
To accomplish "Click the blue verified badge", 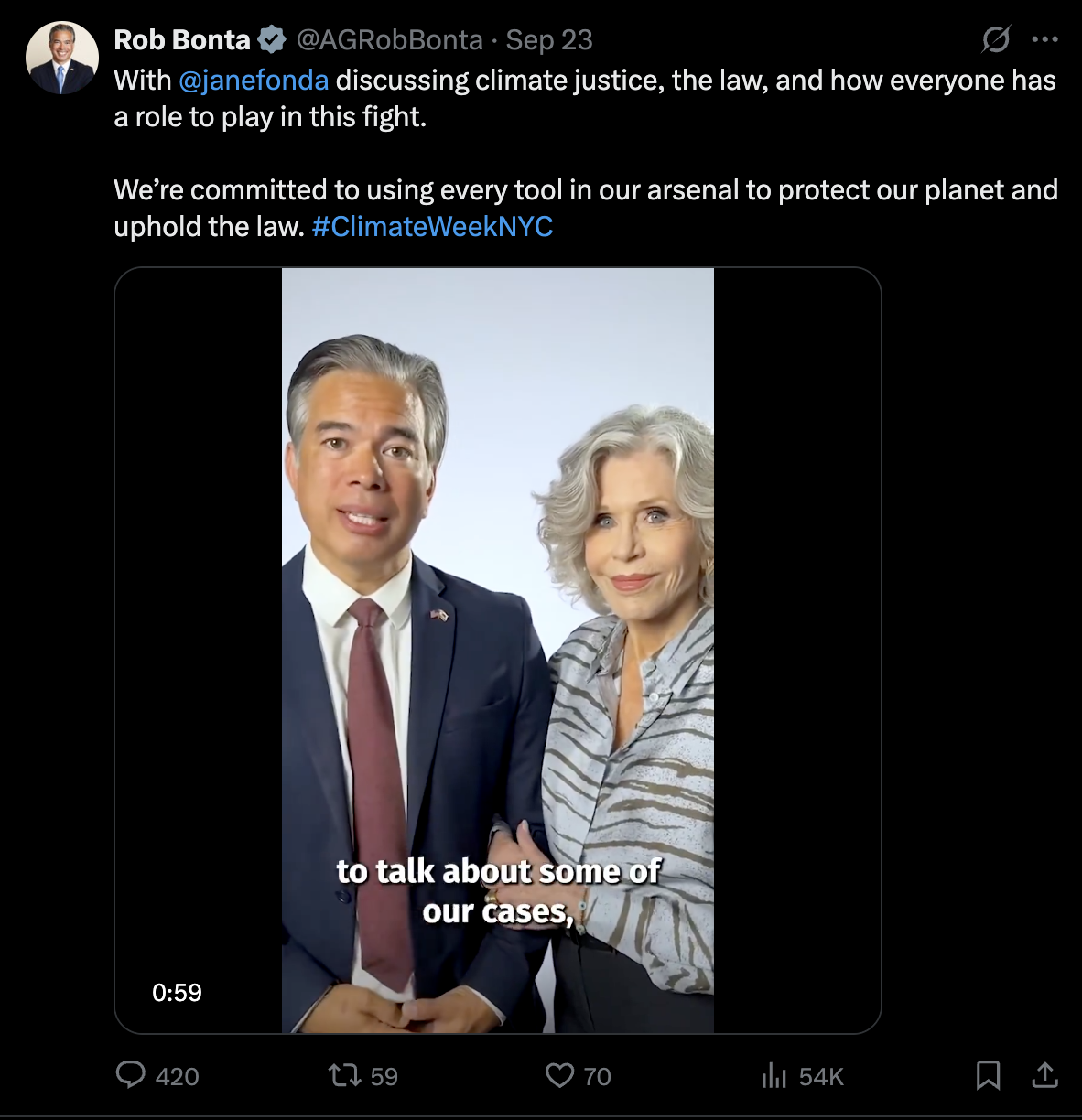I will (x=272, y=39).
